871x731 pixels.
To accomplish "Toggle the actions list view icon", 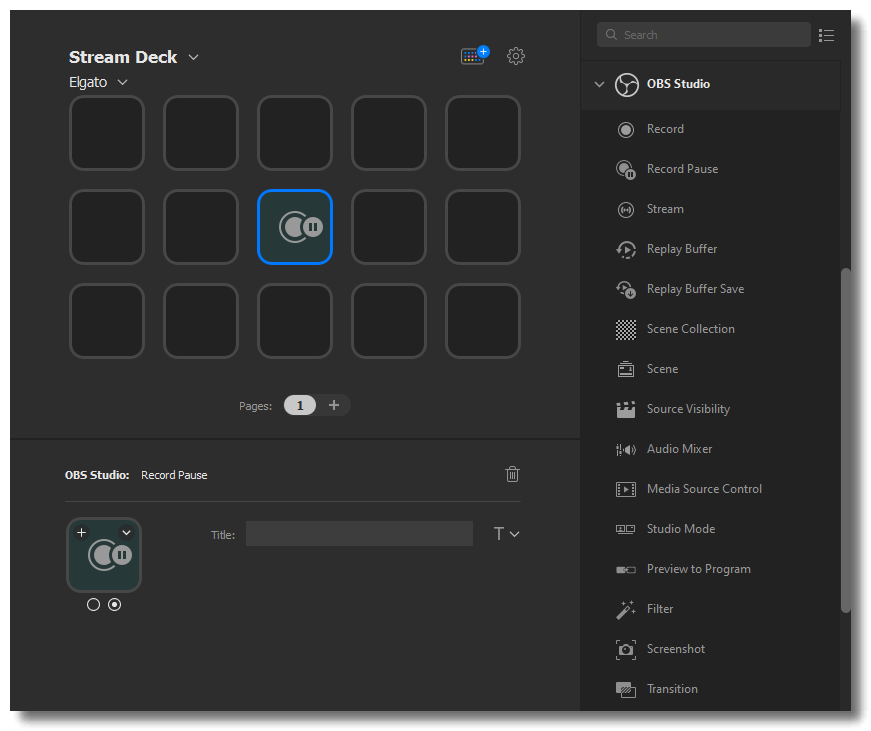I will 826,36.
